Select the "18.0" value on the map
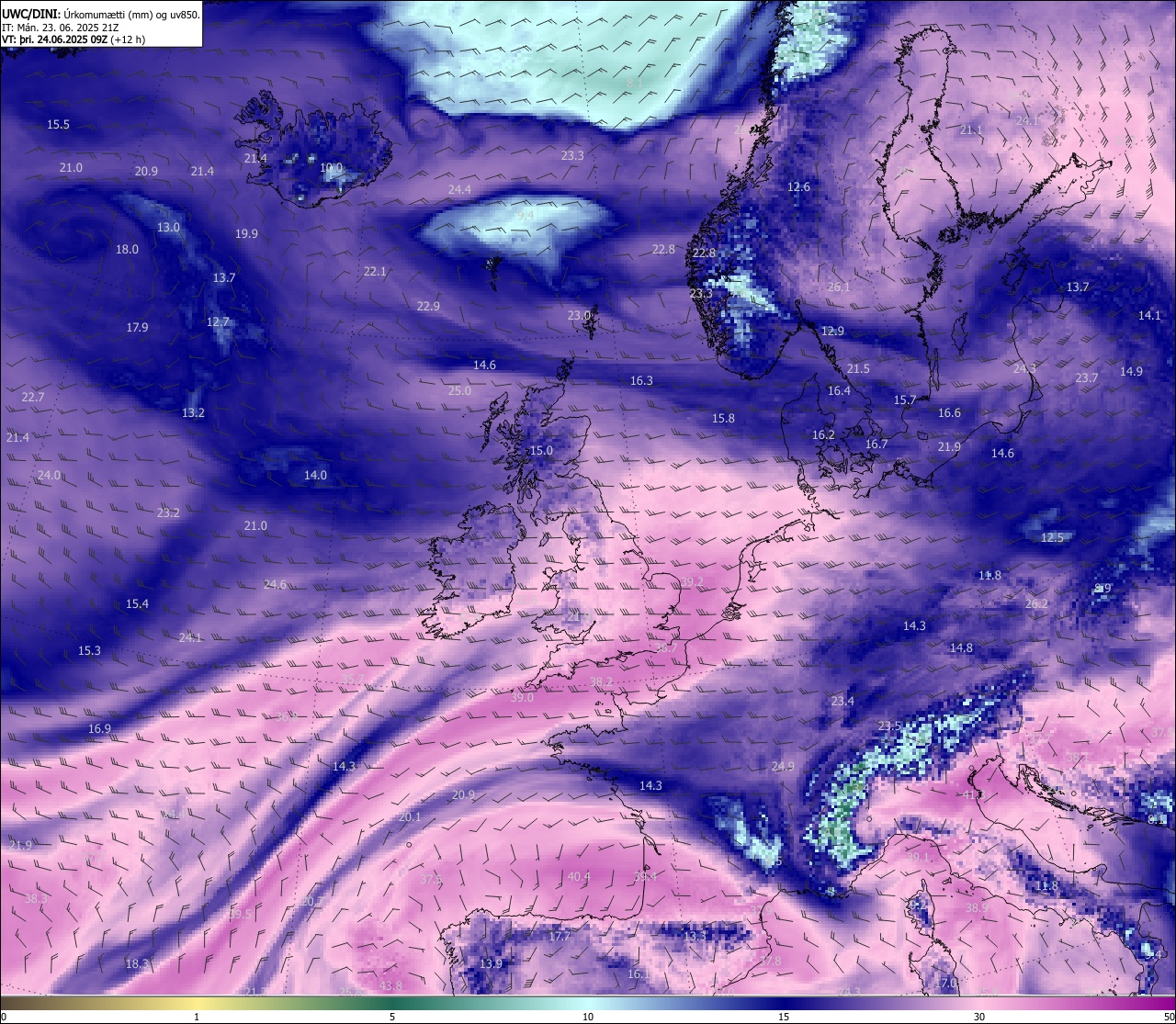Image resolution: width=1176 pixels, height=1024 pixels. (127, 249)
